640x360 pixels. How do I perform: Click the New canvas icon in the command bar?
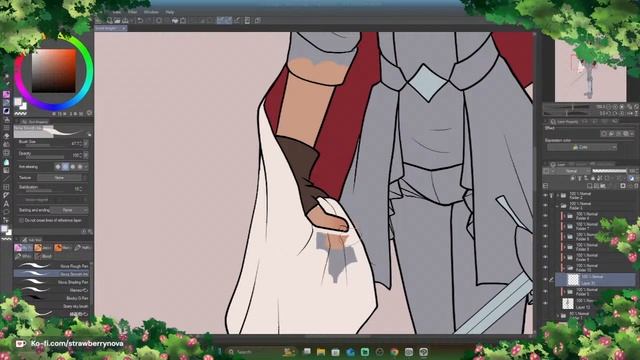click(109, 20)
